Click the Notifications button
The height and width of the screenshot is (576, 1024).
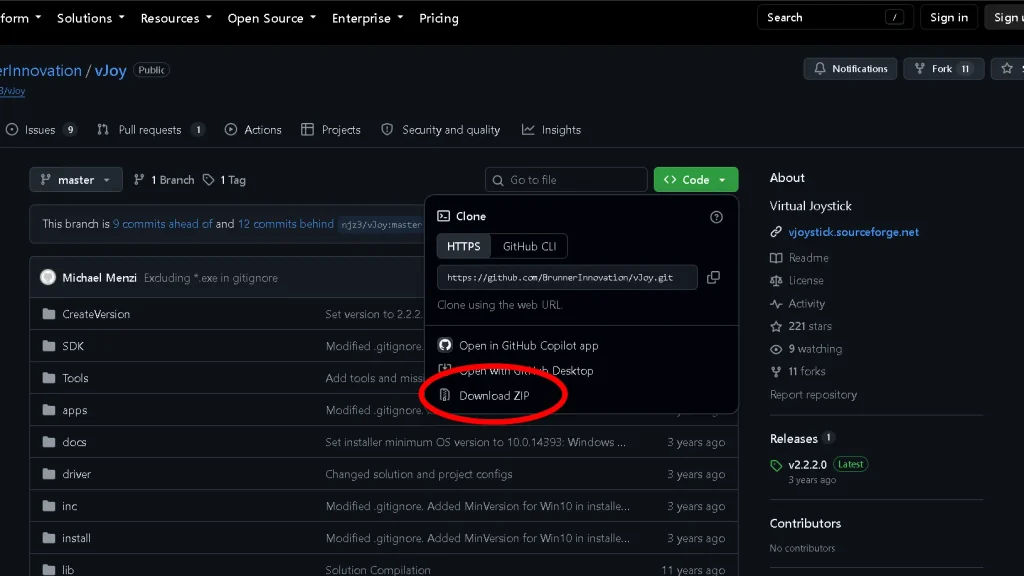[850, 69]
